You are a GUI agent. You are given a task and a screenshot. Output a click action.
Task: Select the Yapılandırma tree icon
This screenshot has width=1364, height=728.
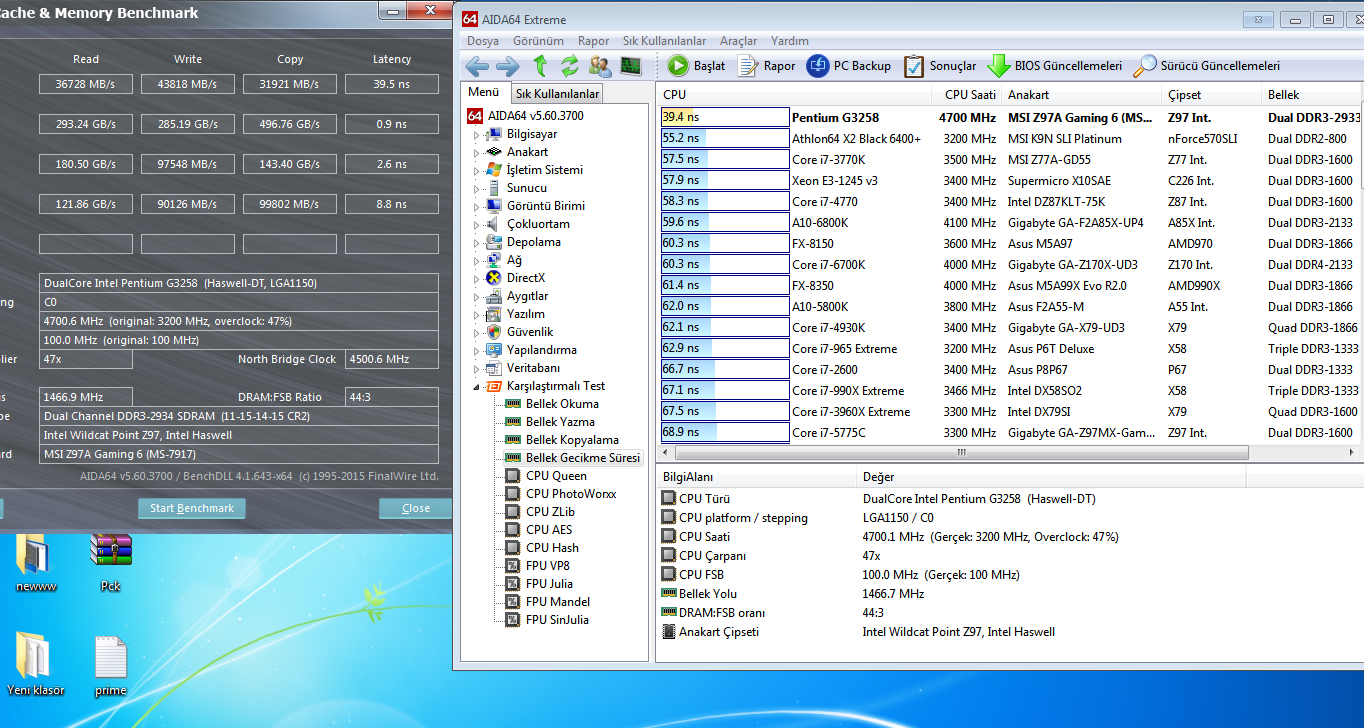(x=493, y=350)
